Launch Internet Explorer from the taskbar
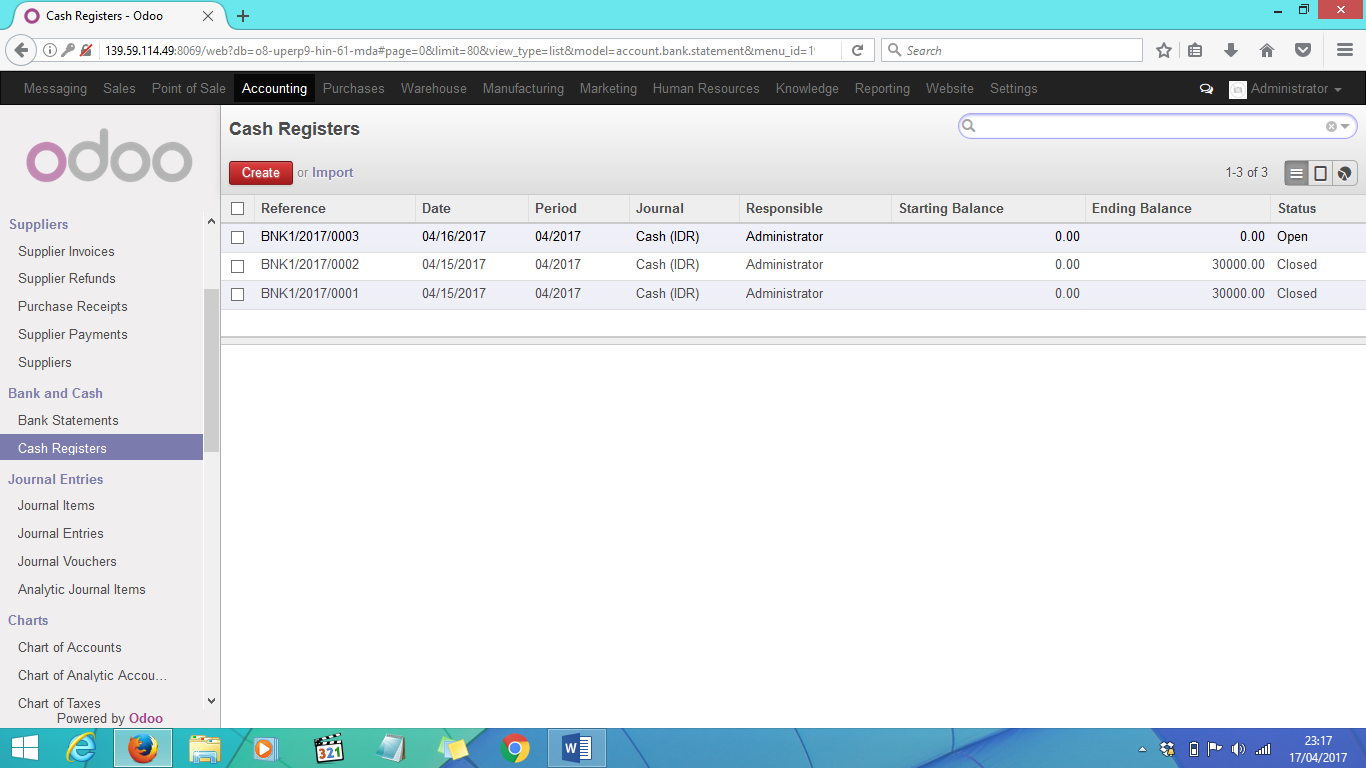The image size is (1366, 768). pos(80,748)
